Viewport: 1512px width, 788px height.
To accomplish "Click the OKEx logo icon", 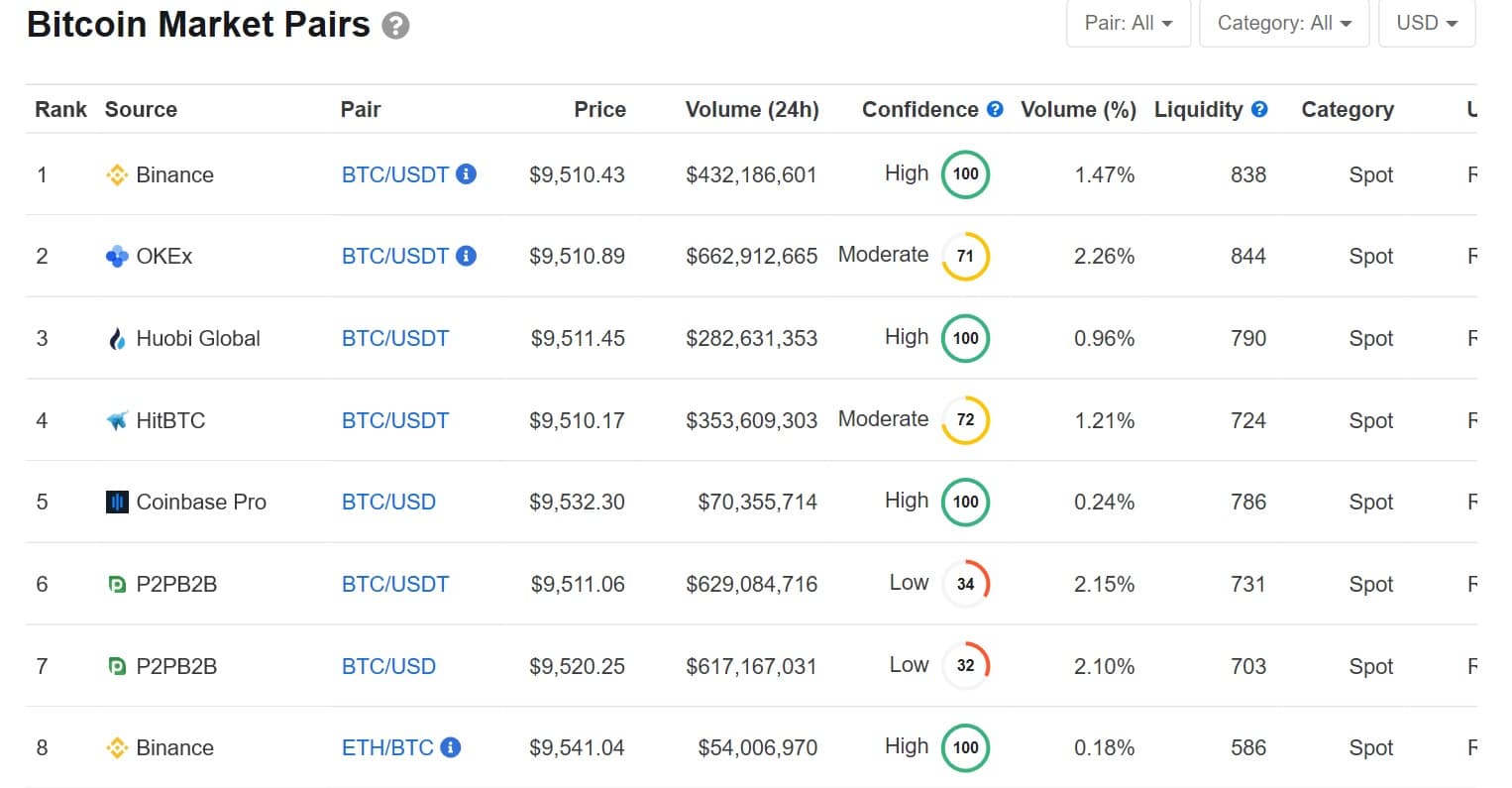I will tap(117, 257).
